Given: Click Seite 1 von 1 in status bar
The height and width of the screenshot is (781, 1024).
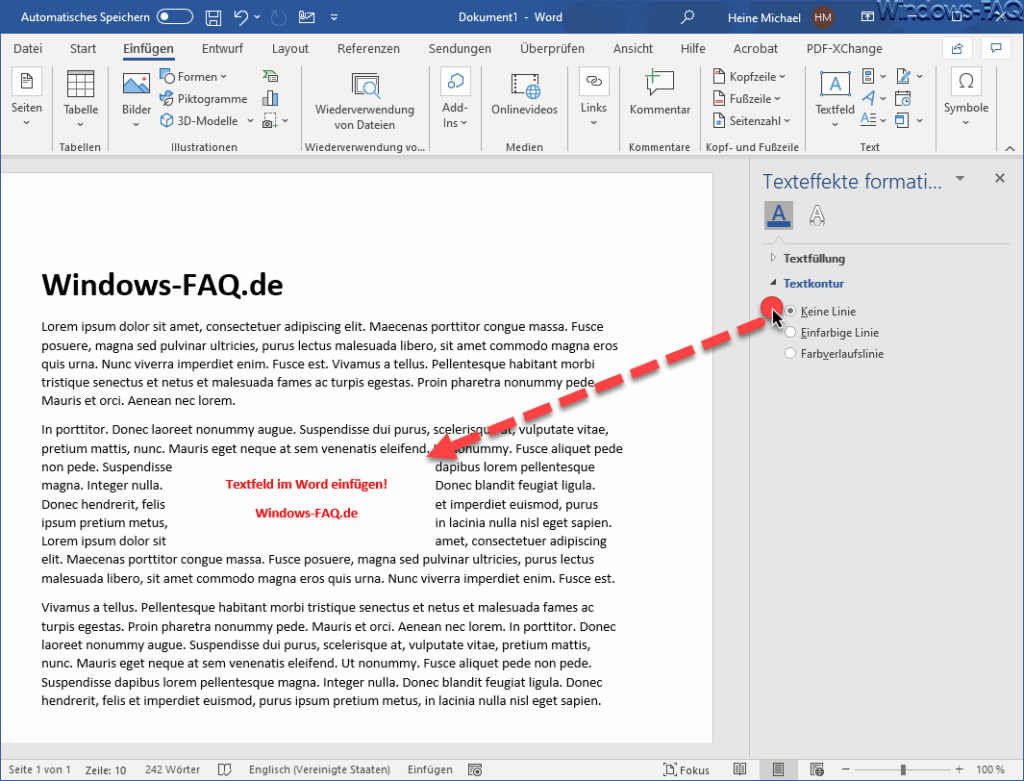Looking at the screenshot, I should pyautogui.click(x=40, y=769).
